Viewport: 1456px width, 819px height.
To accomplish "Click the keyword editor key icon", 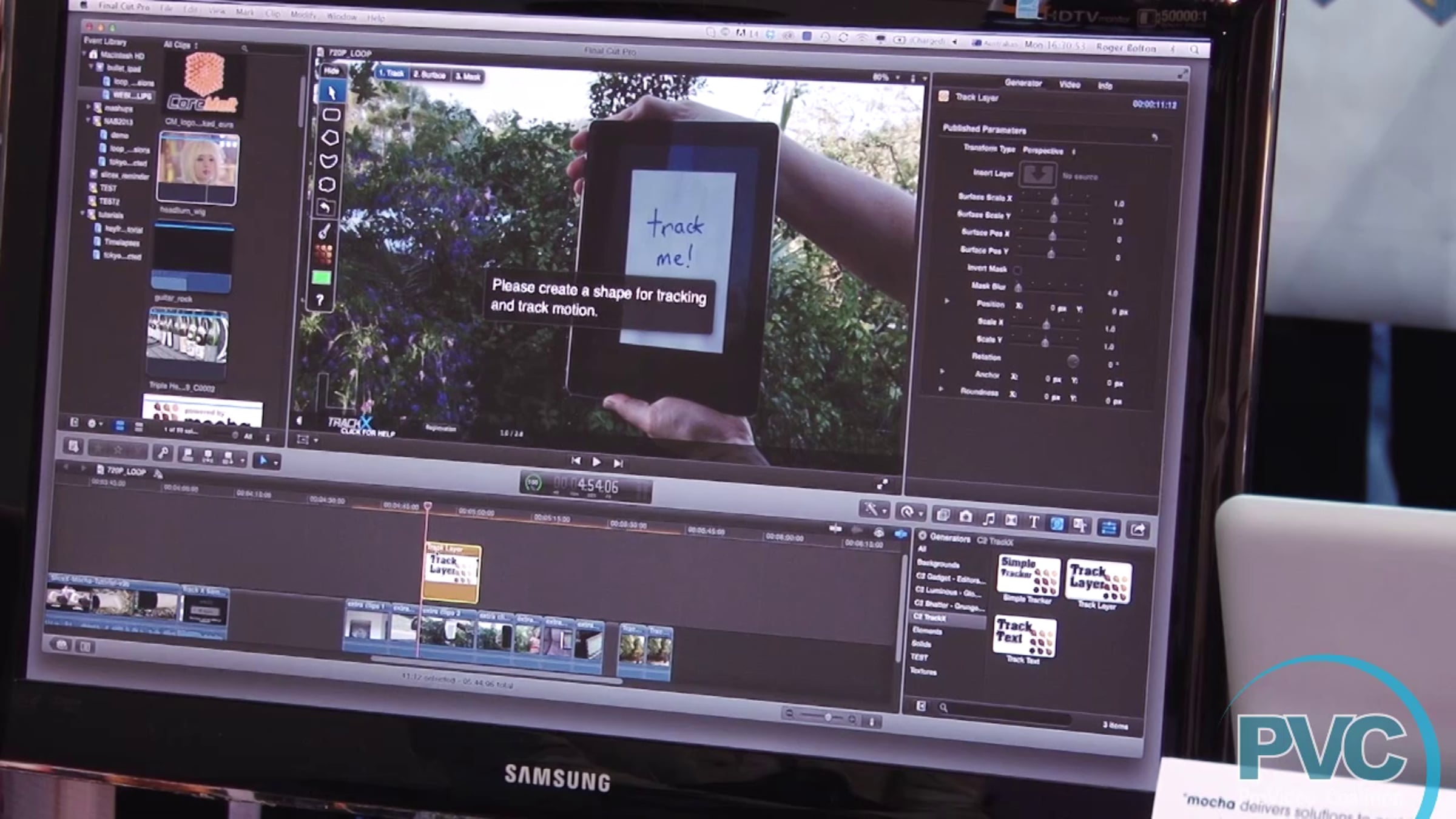I will pos(163,453).
